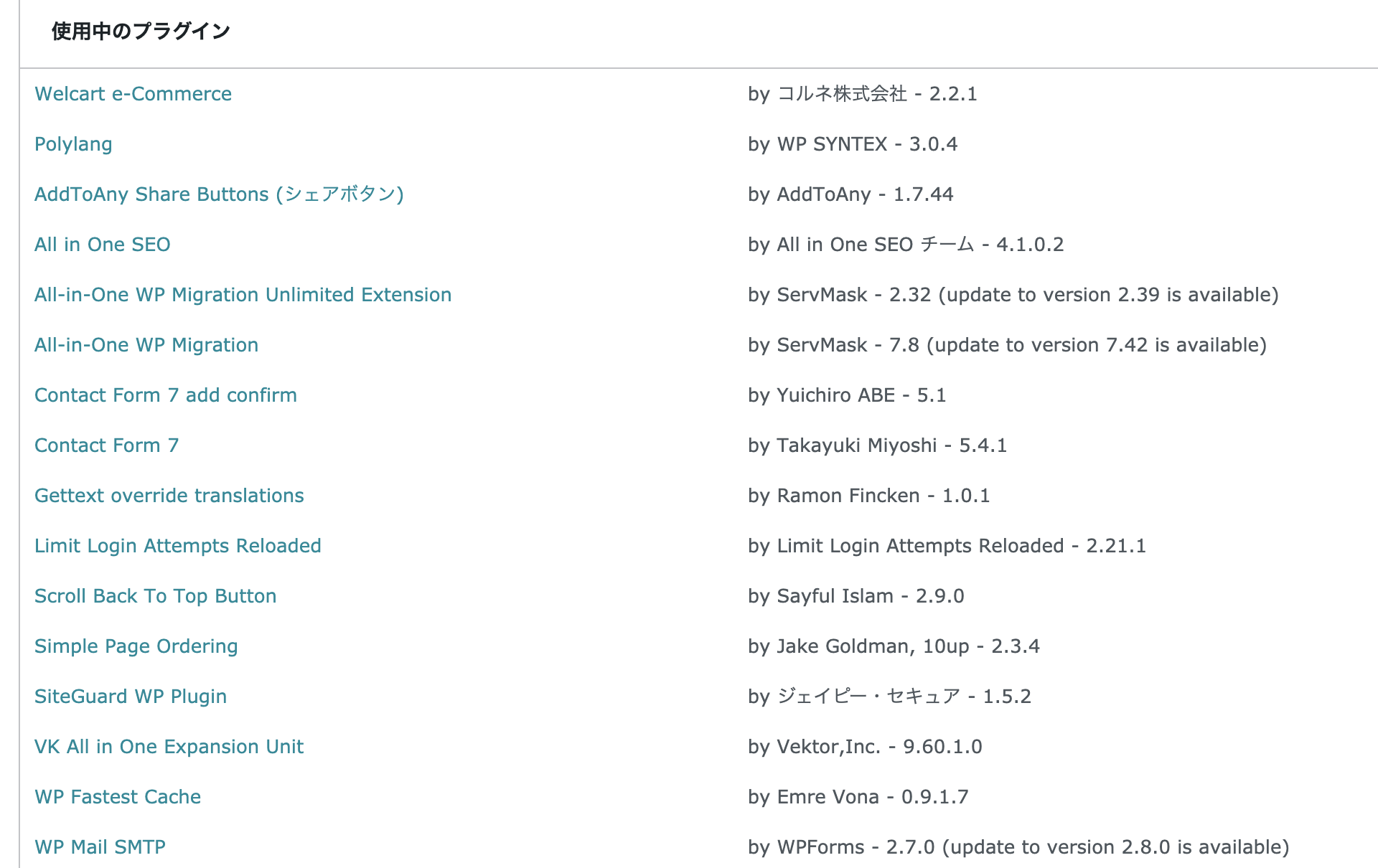Image resolution: width=1378 pixels, height=868 pixels.
Task: Click text 'by Sayful Islam - 2.9.0'
Action: [x=856, y=596]
